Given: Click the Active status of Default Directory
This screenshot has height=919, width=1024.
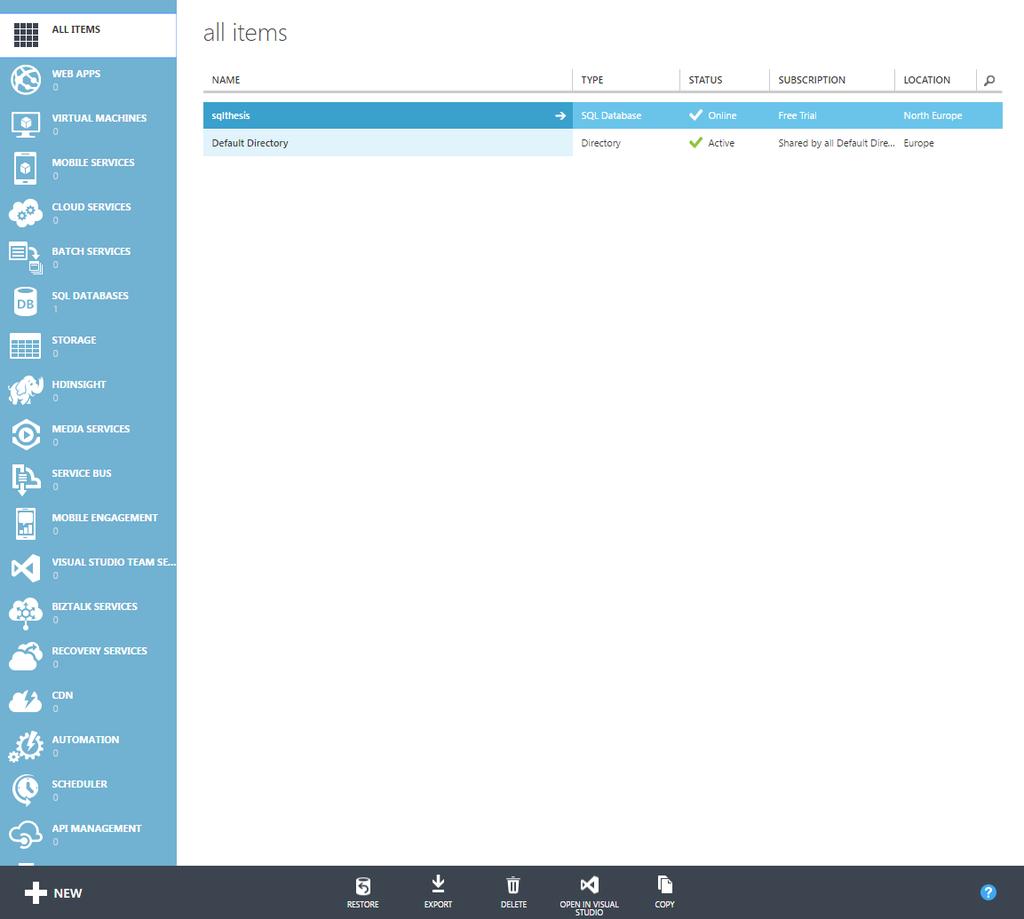Looking at the screenshot, I should click(x=711, y=143).
